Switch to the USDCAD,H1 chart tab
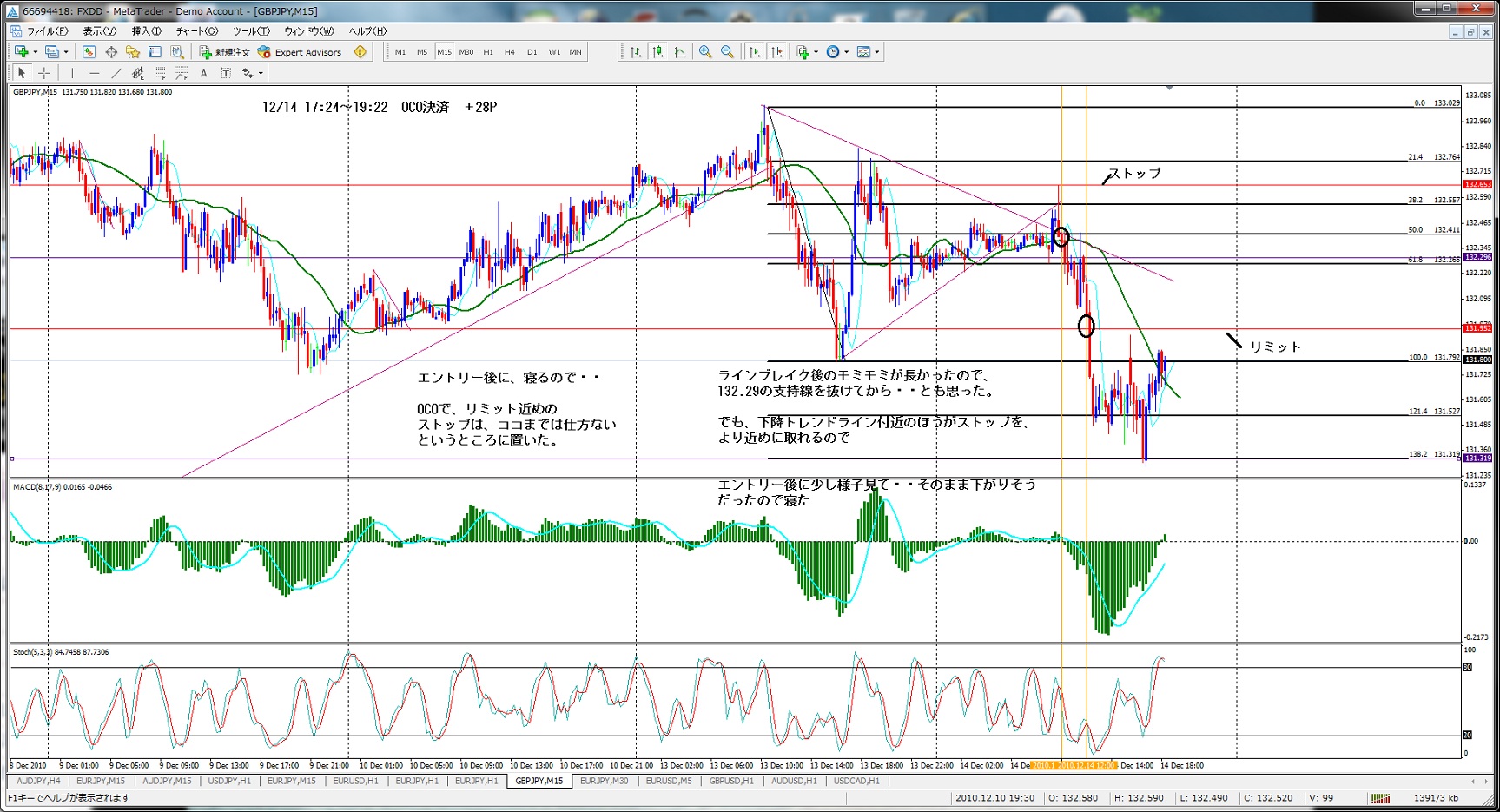This screenshot has height=812, width=1500. tap(856, 781)
